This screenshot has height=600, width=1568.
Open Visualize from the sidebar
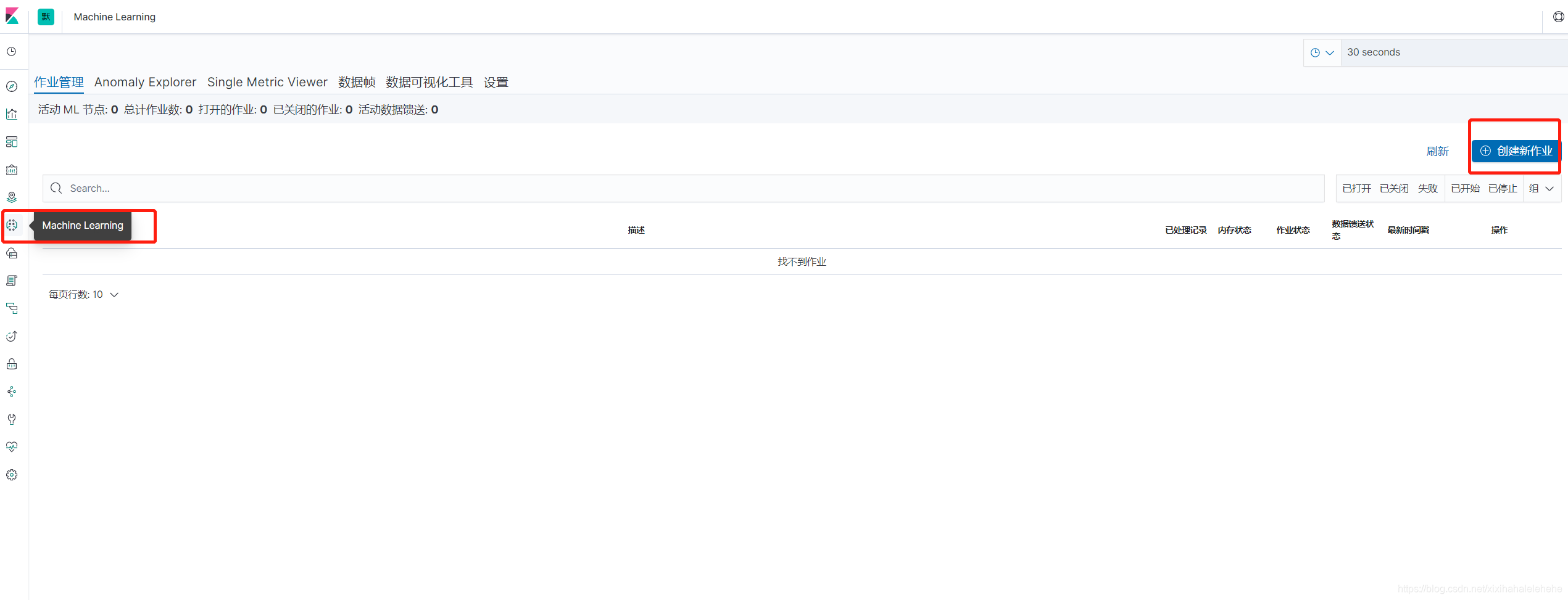tap(12, 114)
